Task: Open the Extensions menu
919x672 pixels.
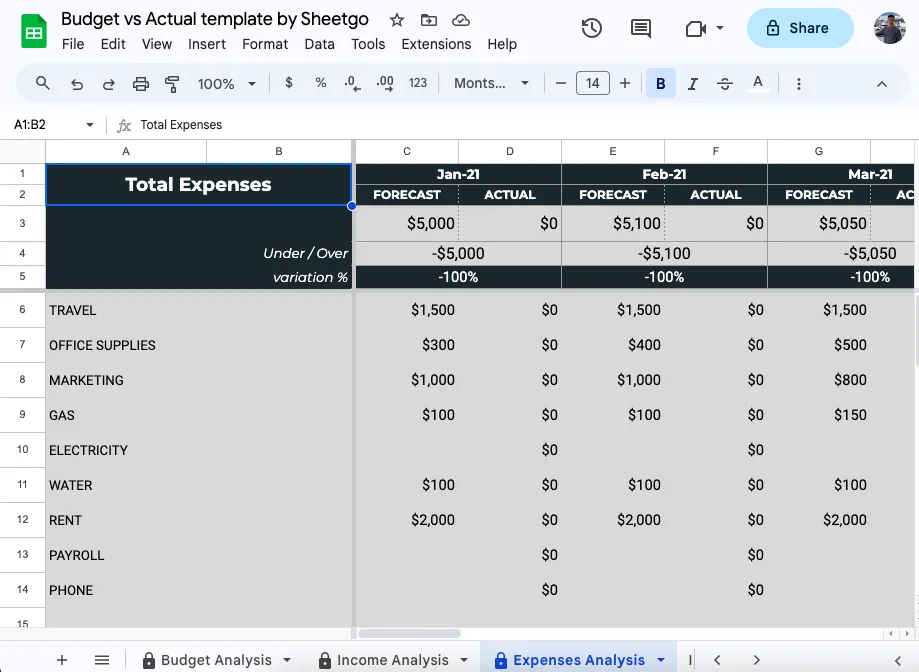Action: 436,44
